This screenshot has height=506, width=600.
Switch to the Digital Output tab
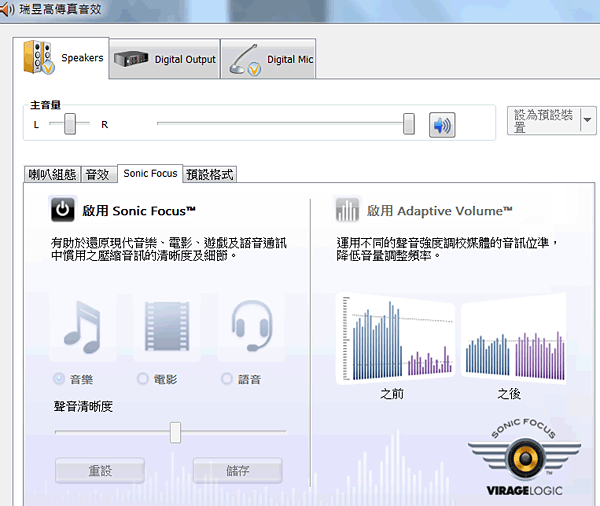click(165, 59)
